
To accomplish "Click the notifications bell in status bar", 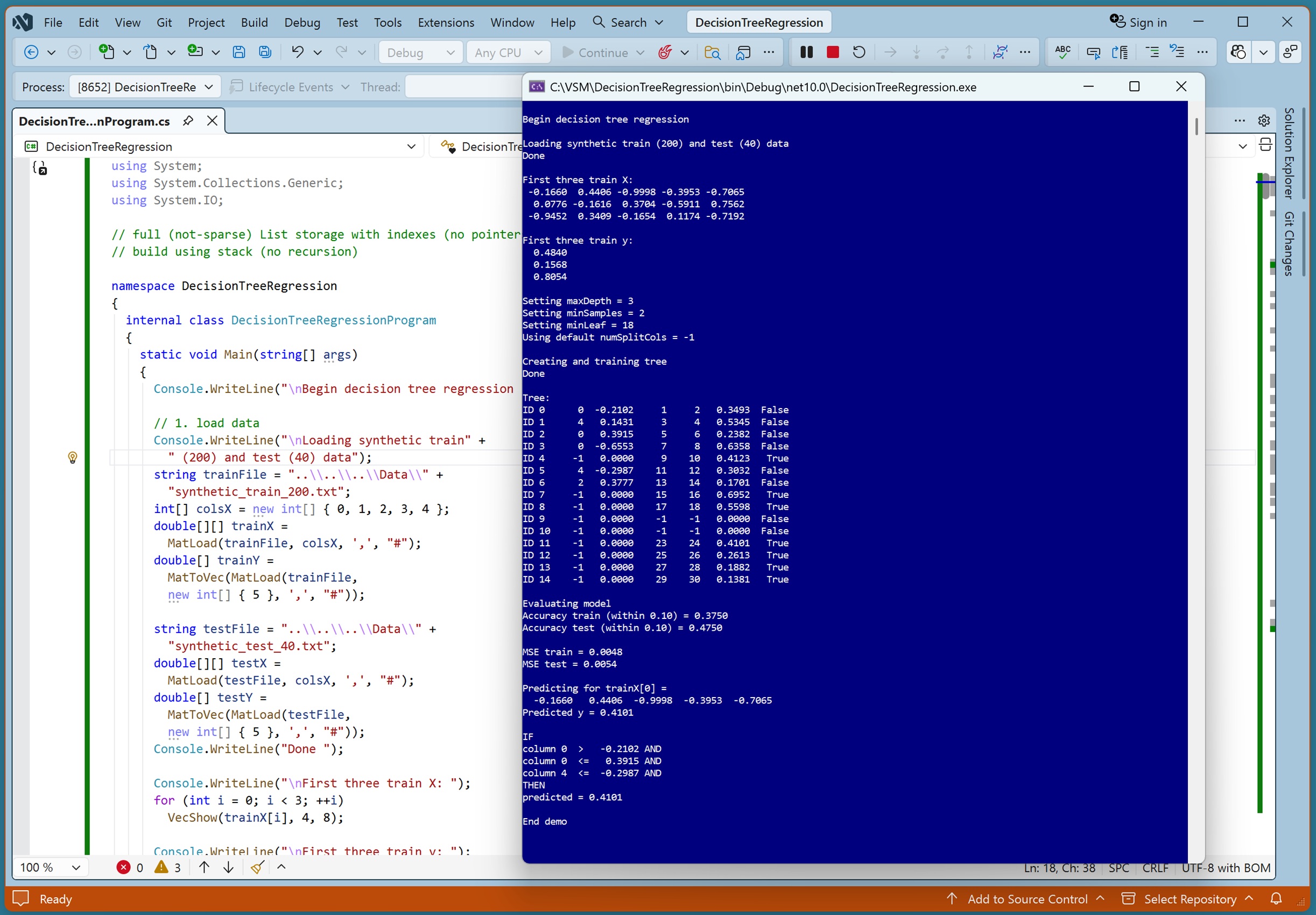I will (1276, 898).
